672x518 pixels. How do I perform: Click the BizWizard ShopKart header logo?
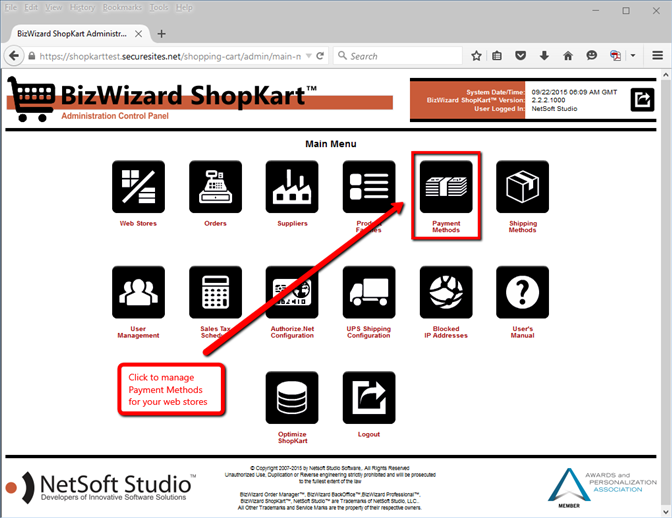(x=199, y=99)
